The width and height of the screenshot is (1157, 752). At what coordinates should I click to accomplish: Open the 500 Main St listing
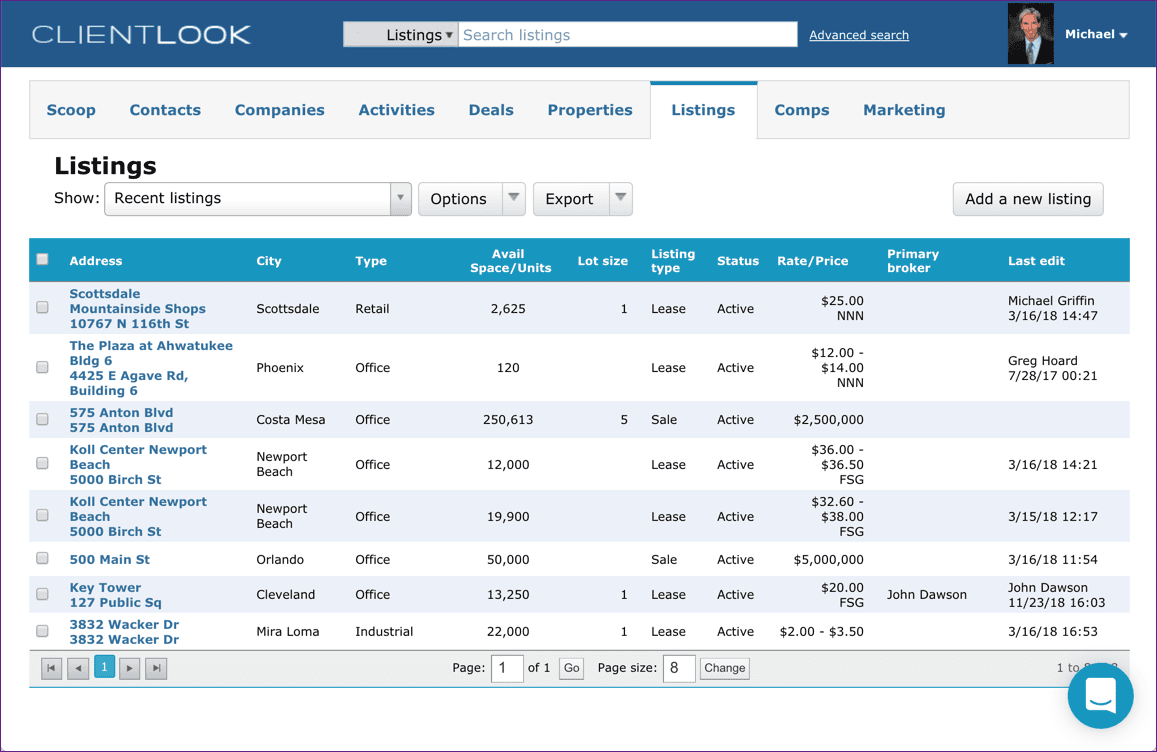(x=109, y=559)
